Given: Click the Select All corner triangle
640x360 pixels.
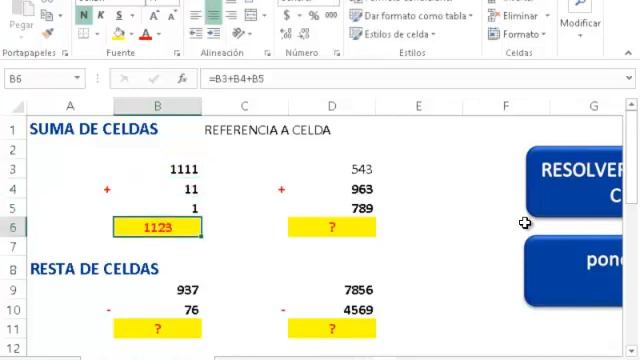Looking at the screenshot, I should (18, 107).
